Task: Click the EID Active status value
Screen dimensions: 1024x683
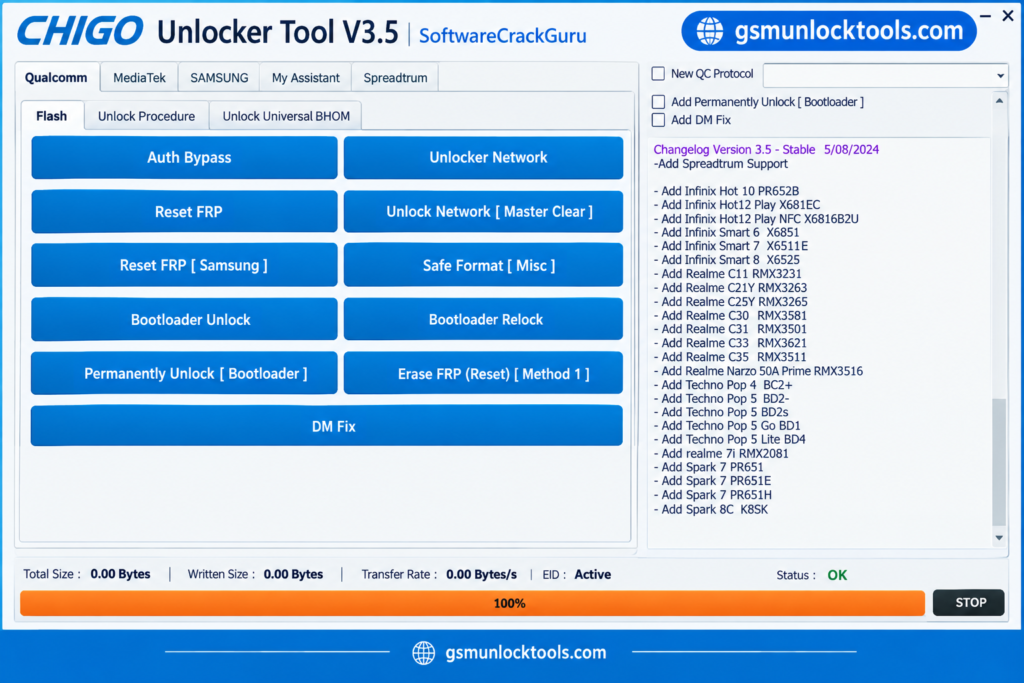Action: 593,575
